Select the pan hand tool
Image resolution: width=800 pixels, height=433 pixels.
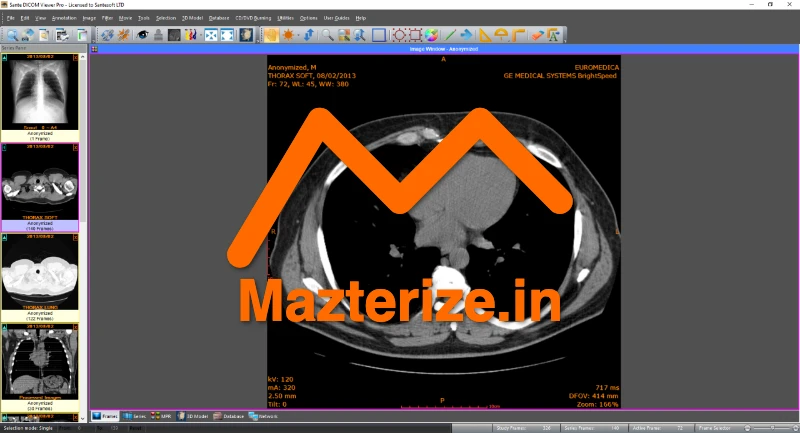271,35
